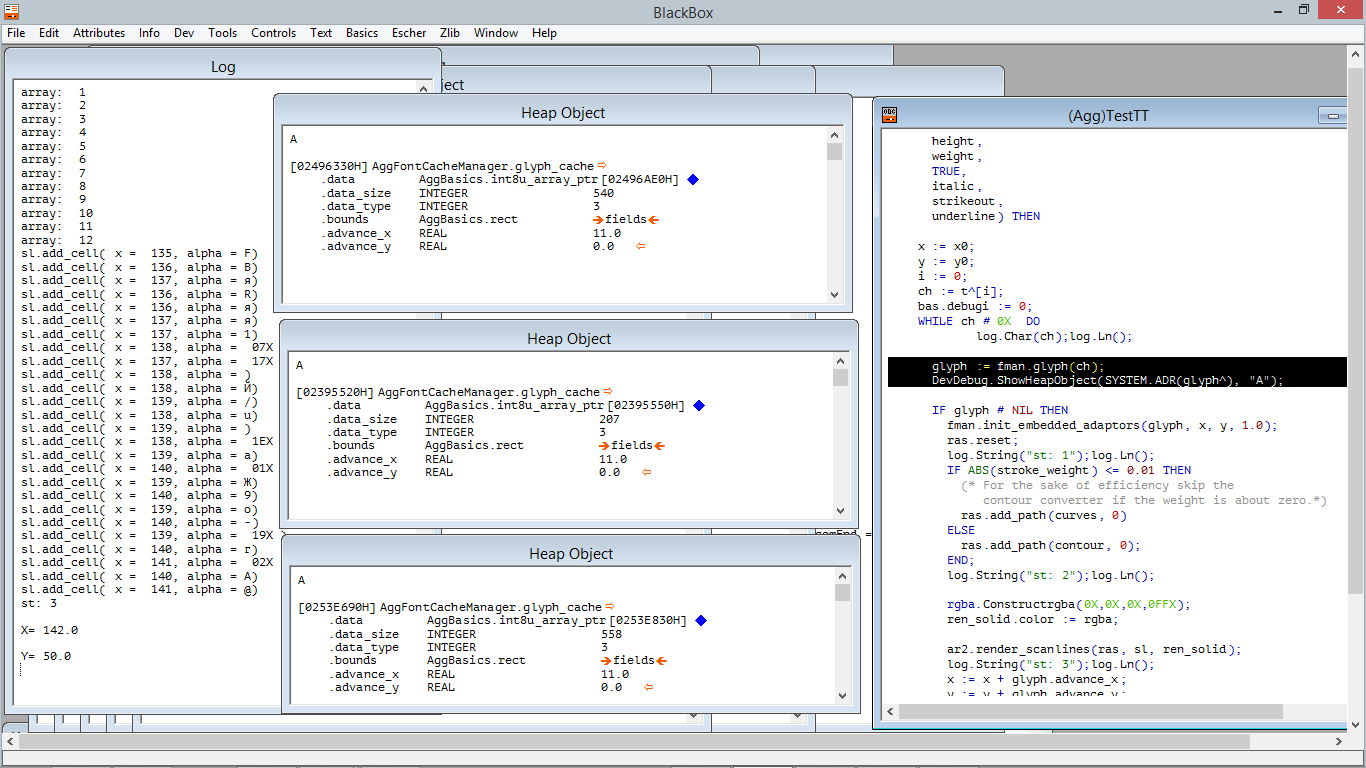Click blue diamond link beside address 02395550H
Image resolution: width=1366 pixels, height=768 pixels.
[699, 406]
